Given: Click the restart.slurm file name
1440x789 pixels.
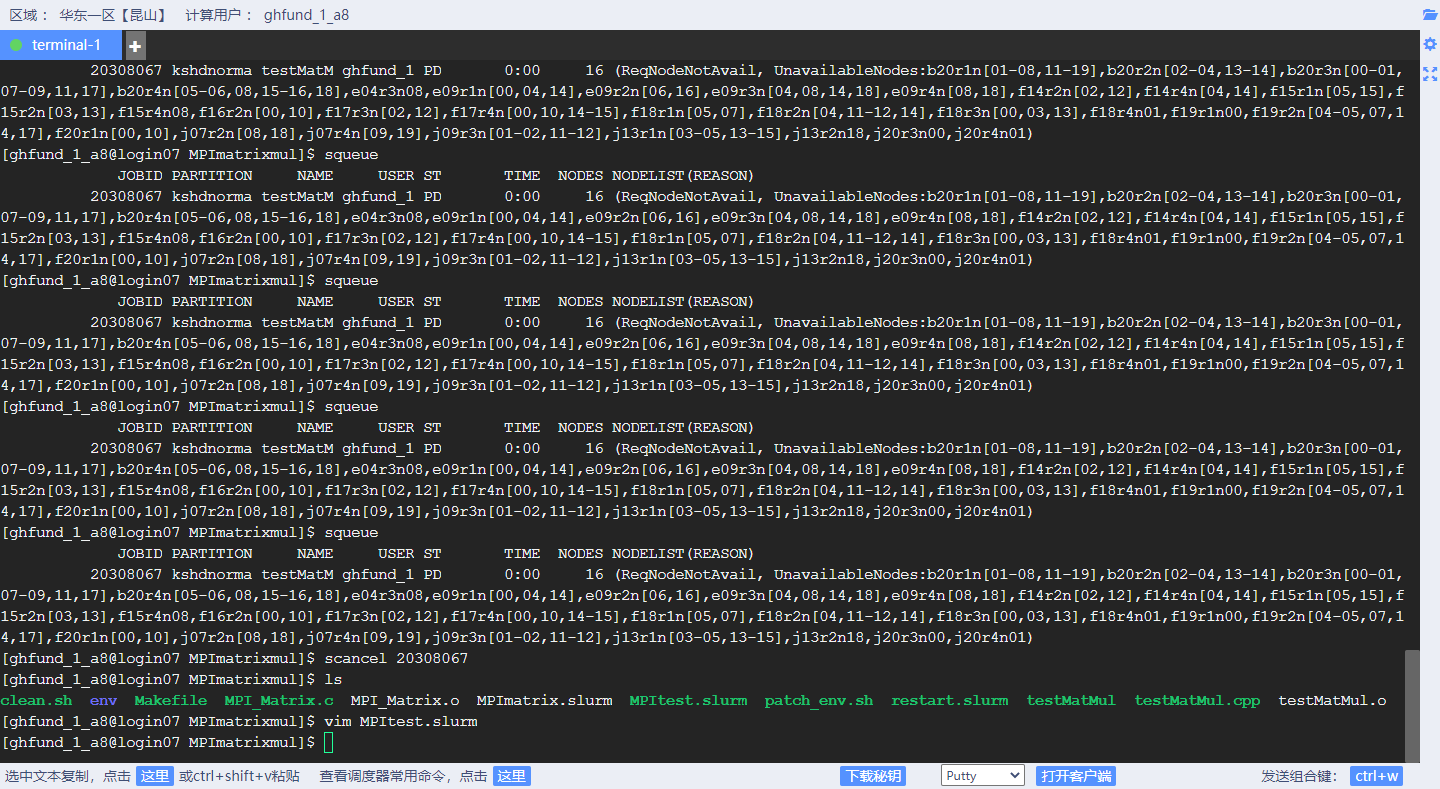Looking at the screenshot, I should (x=950, y=700).
